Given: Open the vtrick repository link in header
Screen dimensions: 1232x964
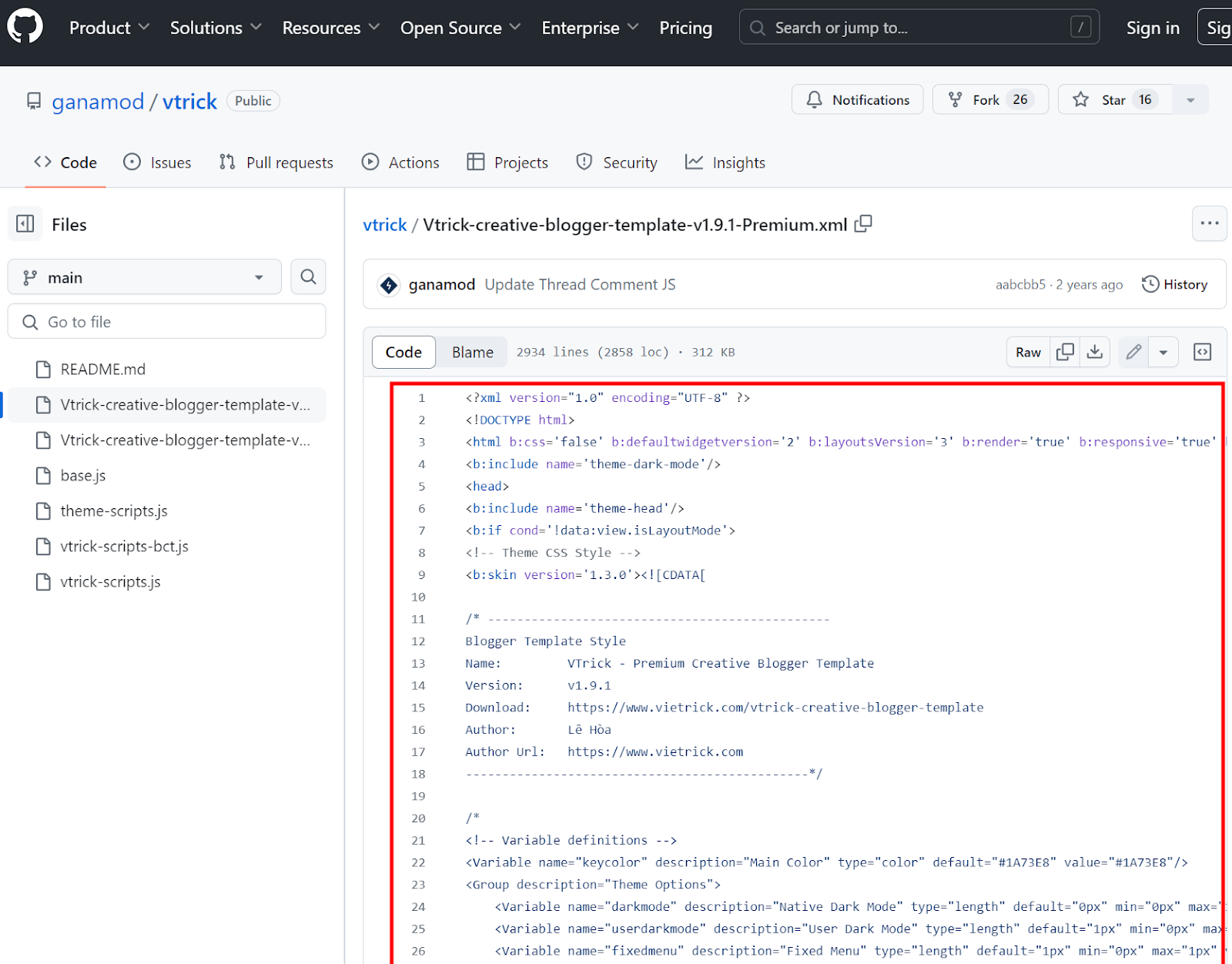Looking at the screenshot, I should click(189, 102).
